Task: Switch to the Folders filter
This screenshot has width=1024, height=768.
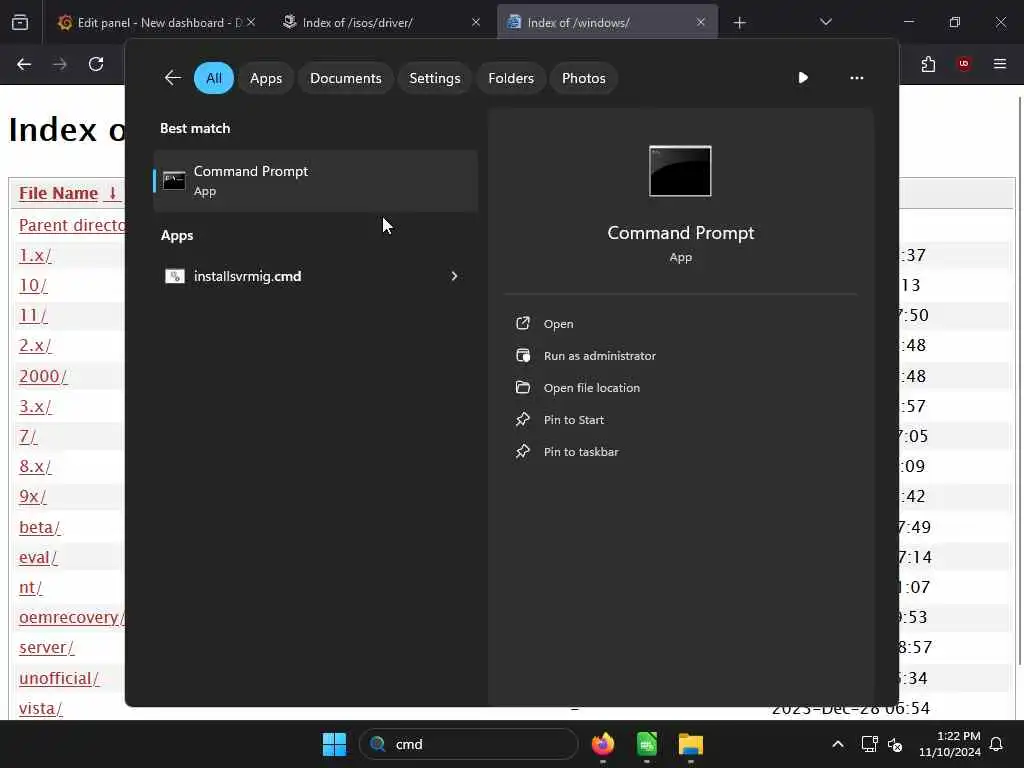Action: click(x=511, y=78)
